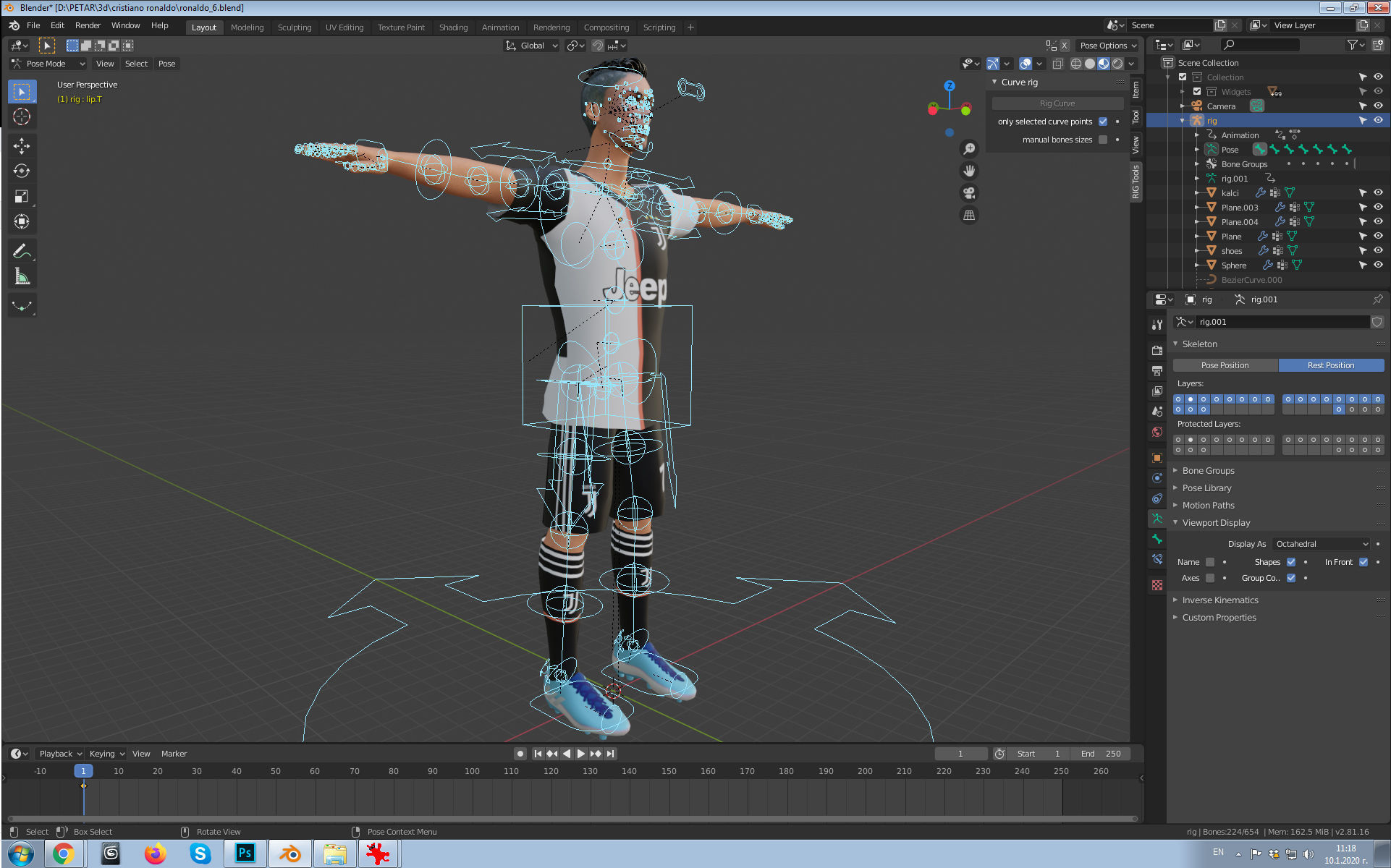The image size is (1391, 868).
Task: Switch to the UV Editing workspace tab
Action: 344,27
